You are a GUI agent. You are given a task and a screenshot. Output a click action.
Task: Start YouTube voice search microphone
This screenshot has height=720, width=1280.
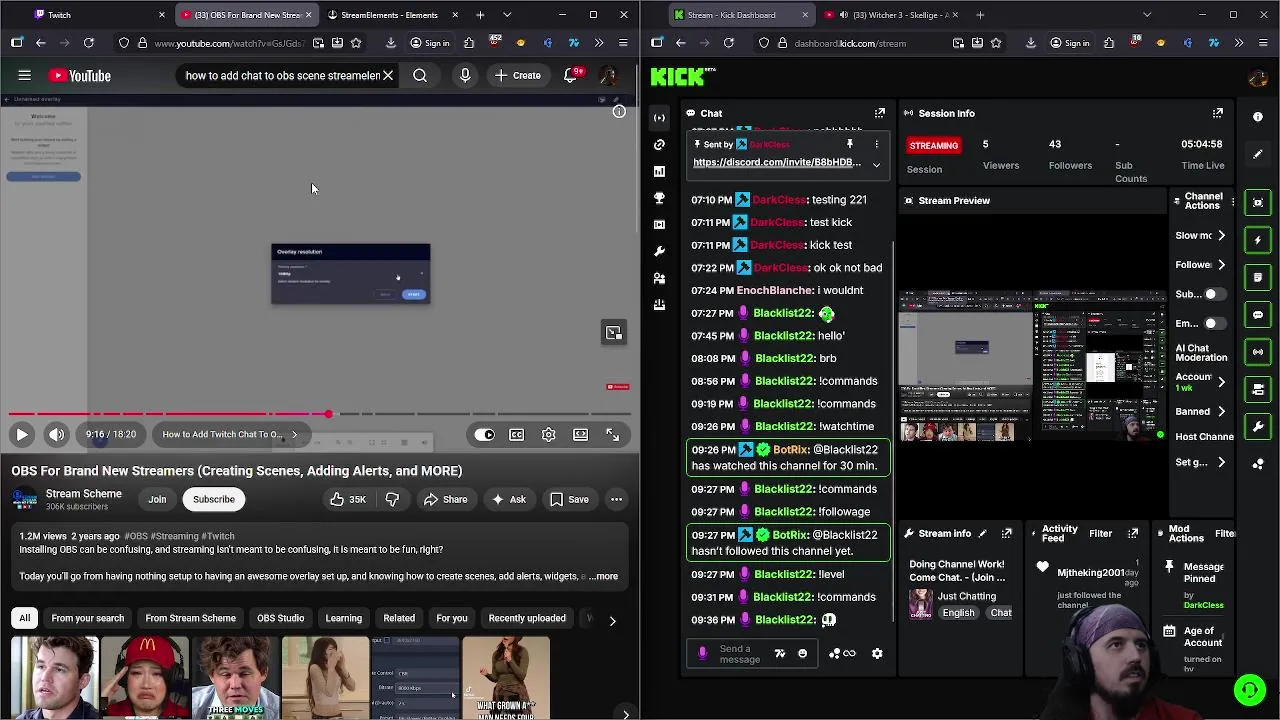pos(465,75)
